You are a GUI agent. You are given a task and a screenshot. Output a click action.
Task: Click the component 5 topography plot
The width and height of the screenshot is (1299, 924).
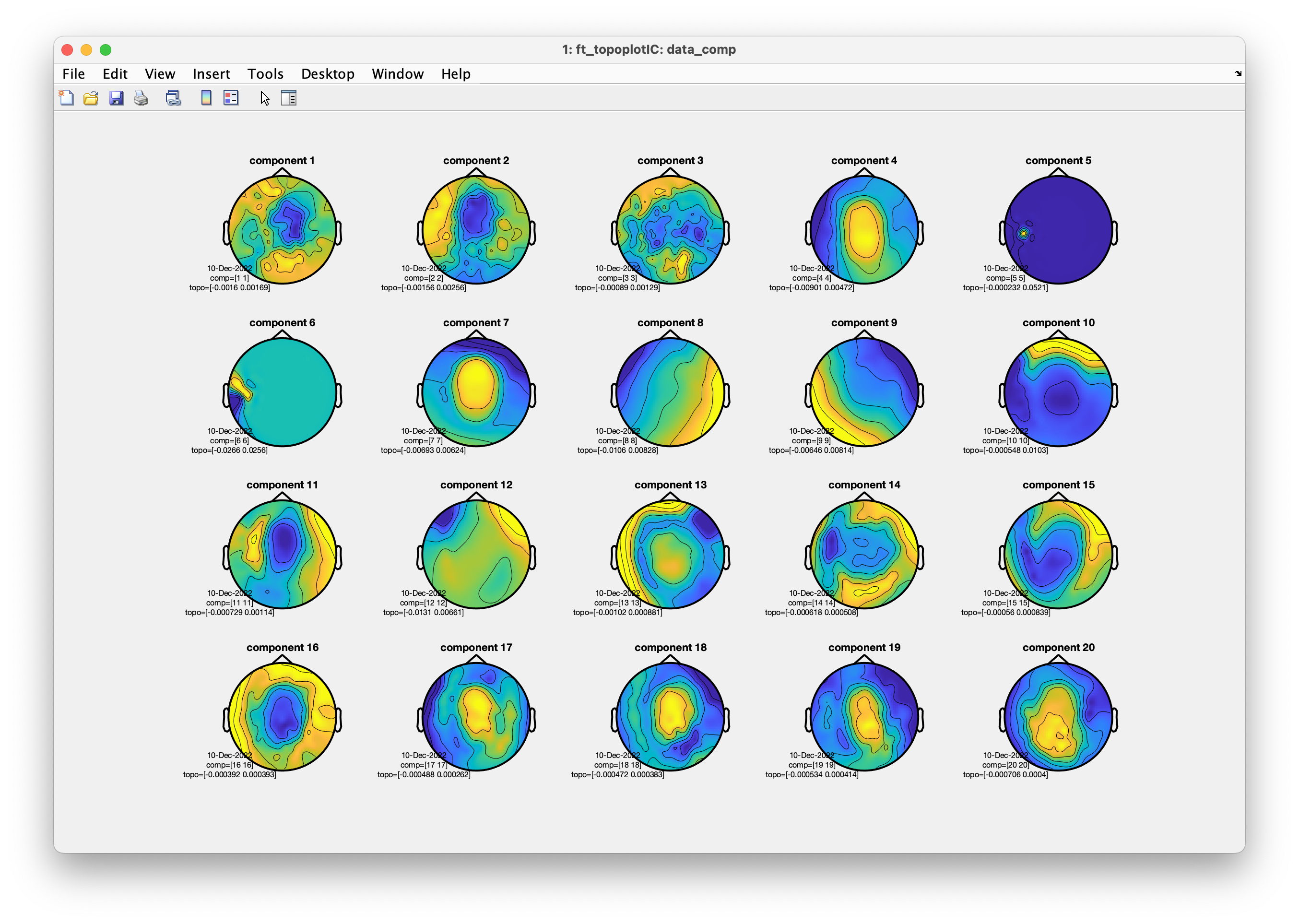pos(1058,230)
